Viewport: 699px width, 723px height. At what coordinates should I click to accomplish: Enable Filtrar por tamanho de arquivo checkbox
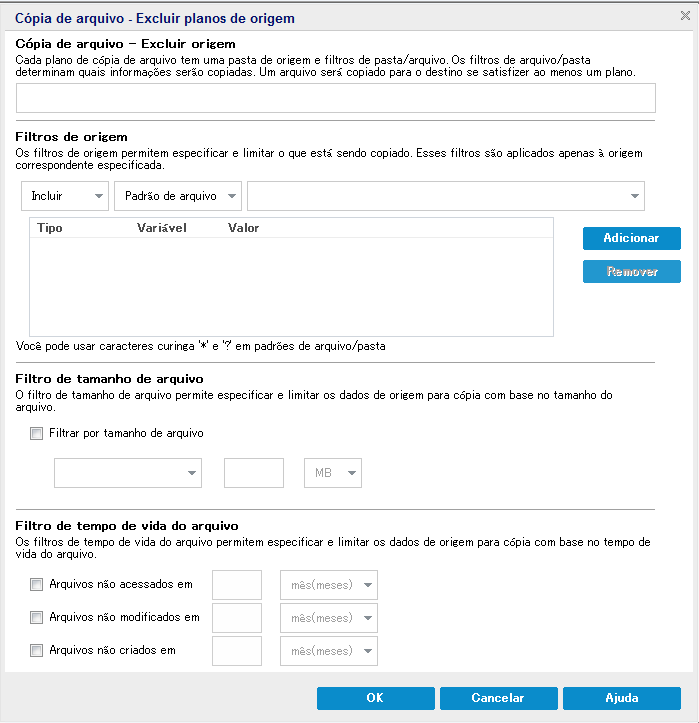(37, 434)
